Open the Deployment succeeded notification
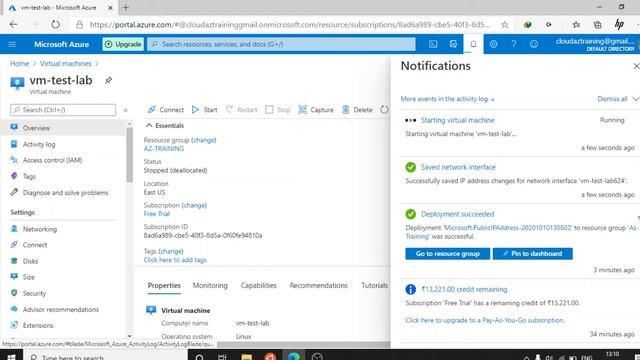Screen dimensions: 640x360 click(x=457, y=214)
